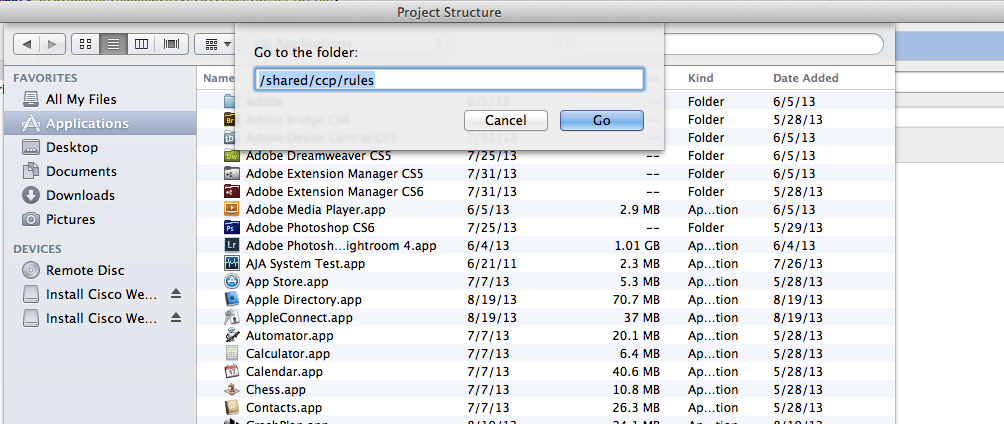Click the 26.3 MB size value
The width and height of the screenshot is (1004, 424).
click(x=636, y=407)
